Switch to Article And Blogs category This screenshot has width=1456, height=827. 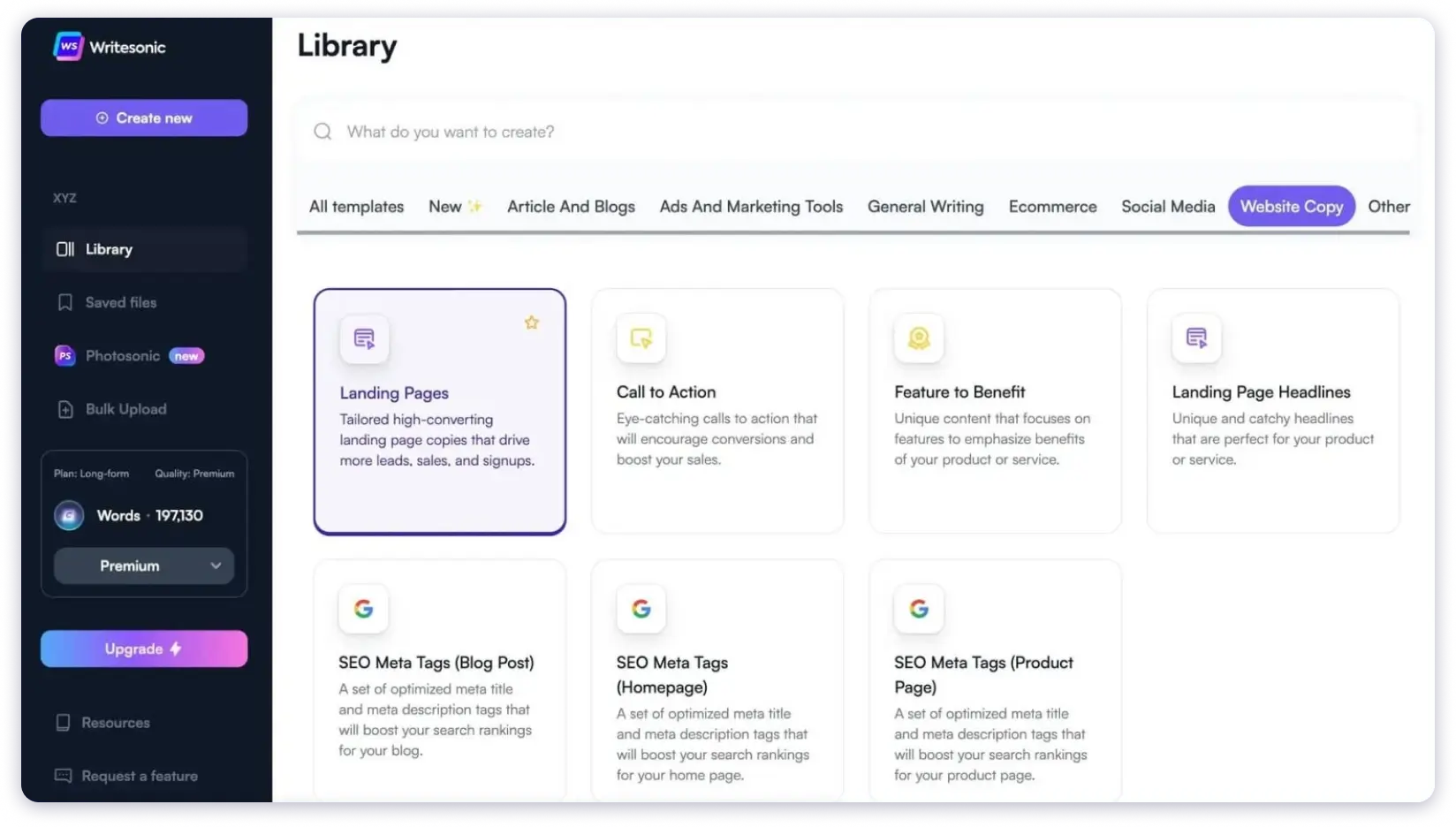point(571,206)
